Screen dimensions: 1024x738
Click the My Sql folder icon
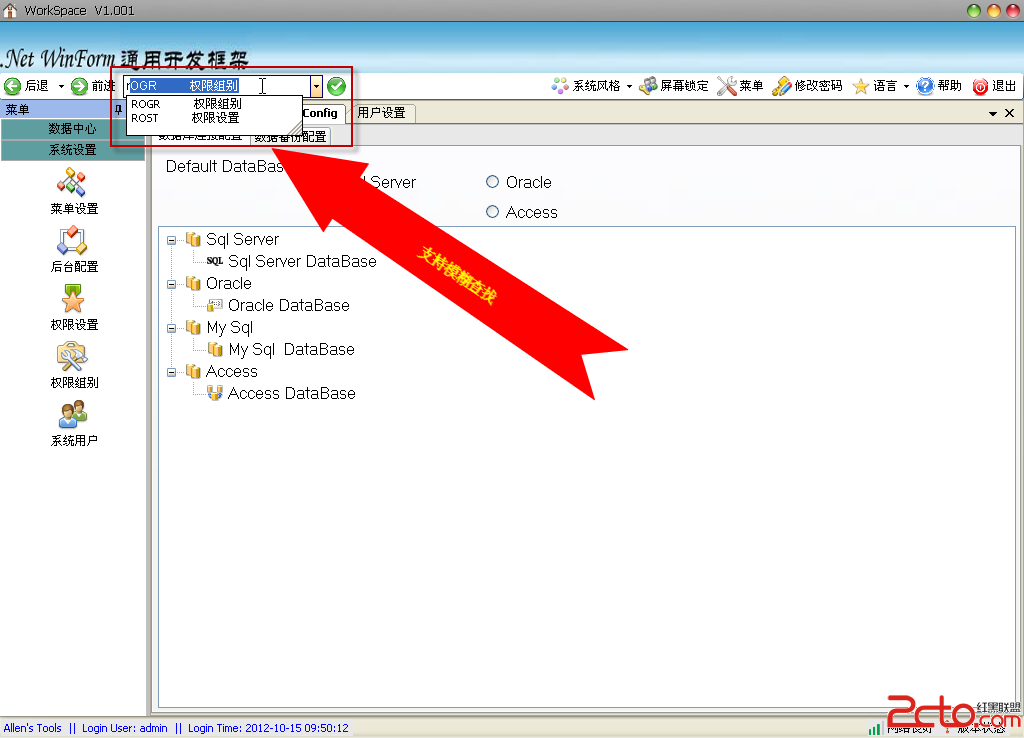pyautogui.click(x=193, y=327)
